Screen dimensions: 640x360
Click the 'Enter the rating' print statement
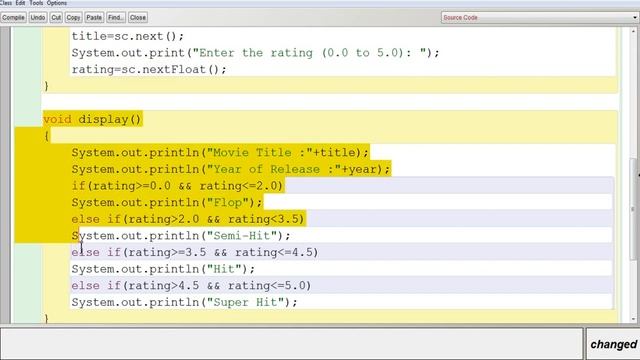click(256, 53)
